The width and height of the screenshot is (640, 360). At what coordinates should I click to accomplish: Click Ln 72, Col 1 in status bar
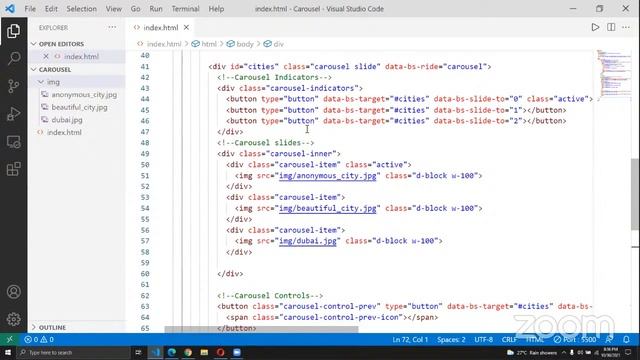tap(410, 340)
